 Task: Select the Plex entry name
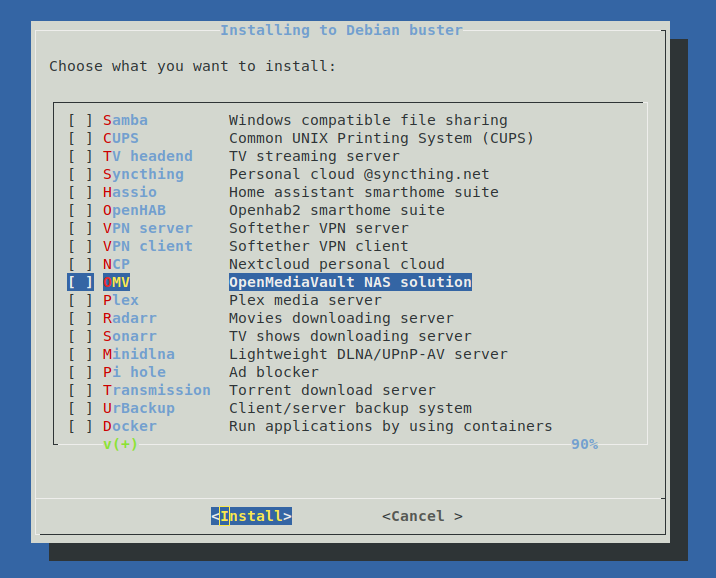[x=121, y=300]
